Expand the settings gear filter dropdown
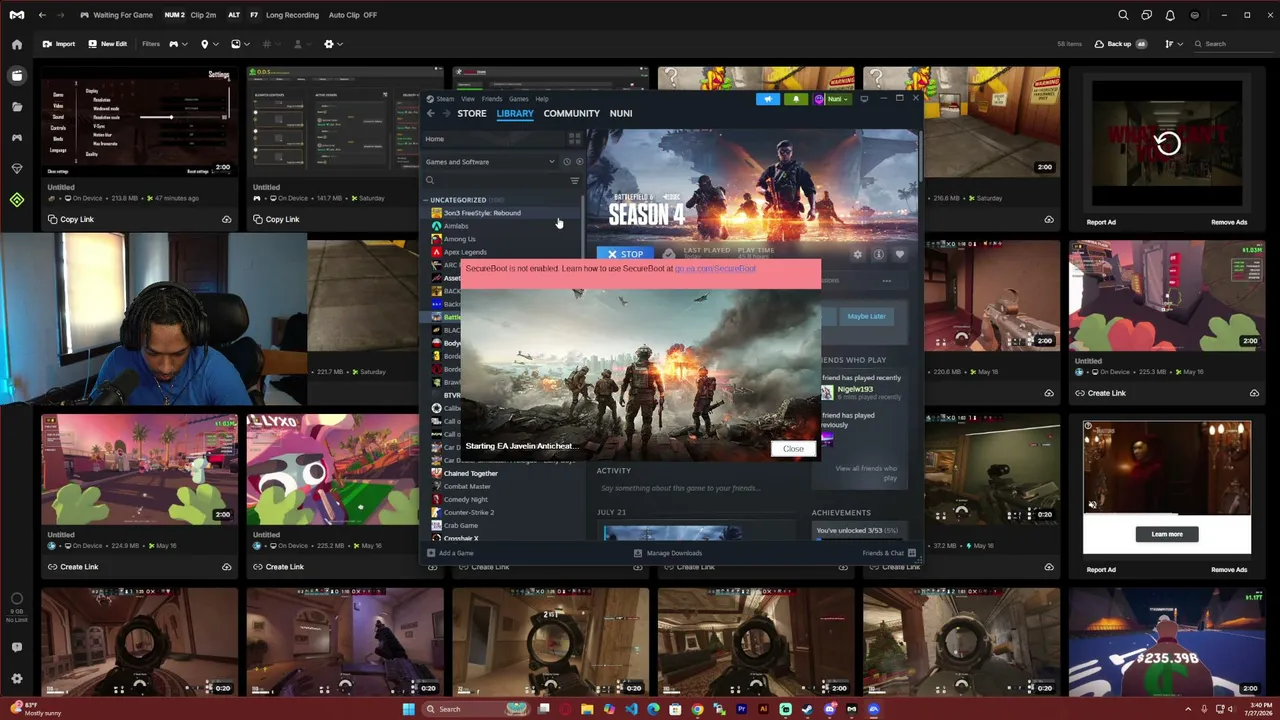Image resolution: width=1280 pixels, height=720 pixels. pyautogui.click(x=333, y=44)
